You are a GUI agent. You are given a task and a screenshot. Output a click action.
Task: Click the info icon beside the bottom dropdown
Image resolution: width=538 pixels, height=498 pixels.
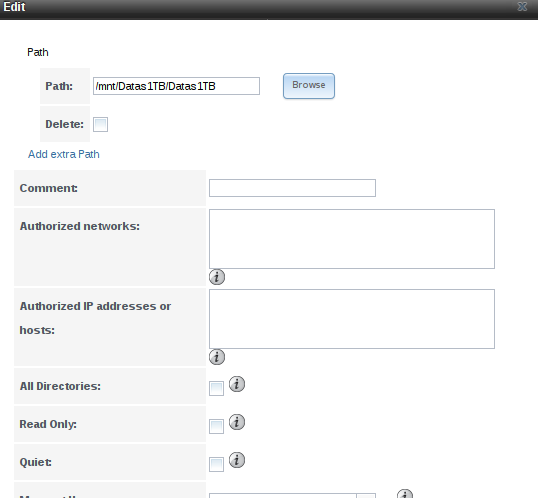[x=405, y=494]
